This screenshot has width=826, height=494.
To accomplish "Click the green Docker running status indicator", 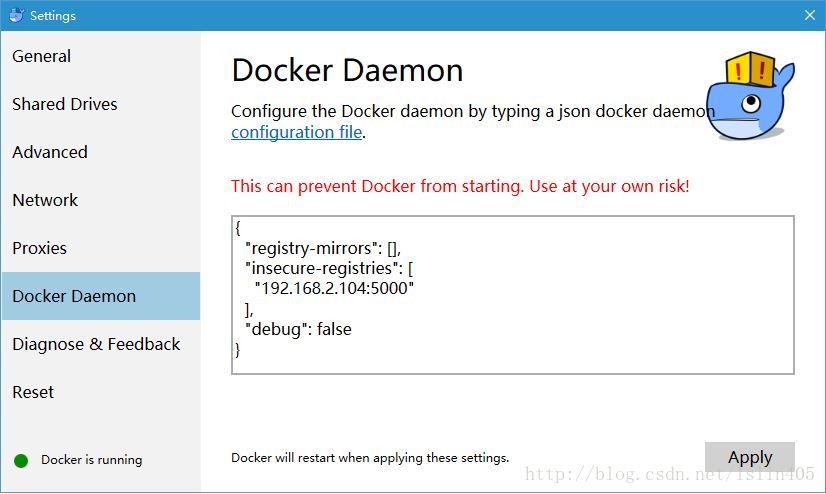I will (x=21, y=461).
